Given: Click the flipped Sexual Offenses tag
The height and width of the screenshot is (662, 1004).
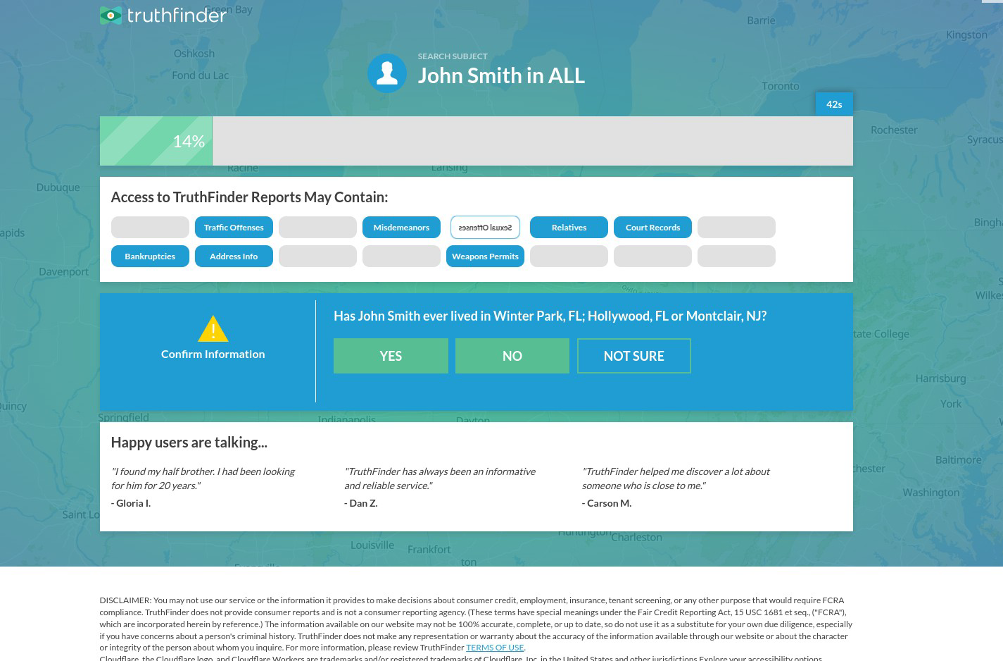Looking at the screenshot, I should (x=485, y=228).
